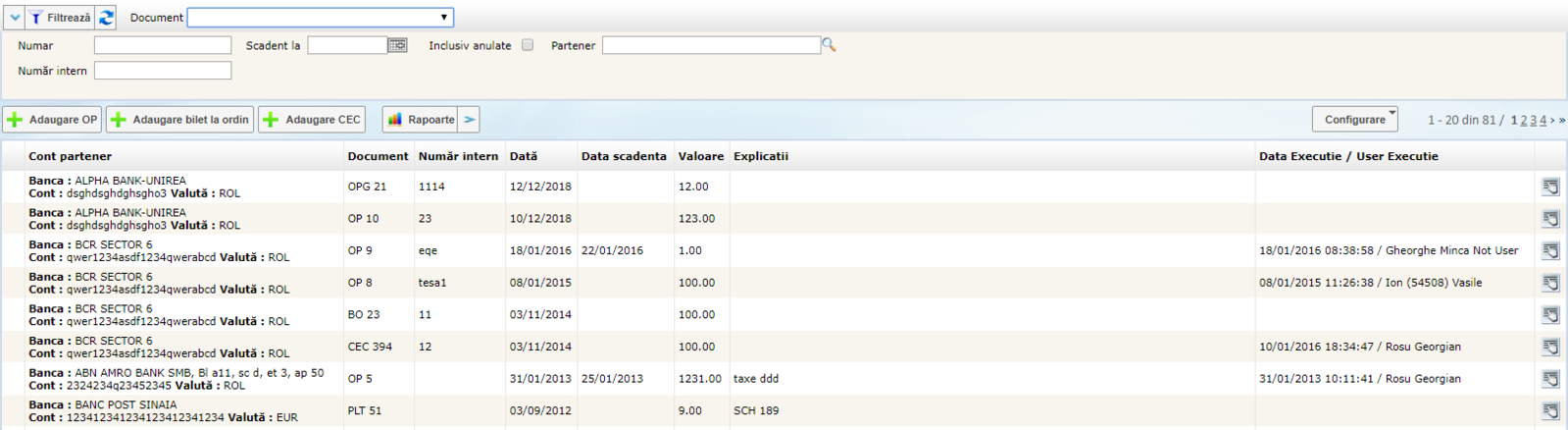Expand the arrow next to Rapoarte

(470, 120)
